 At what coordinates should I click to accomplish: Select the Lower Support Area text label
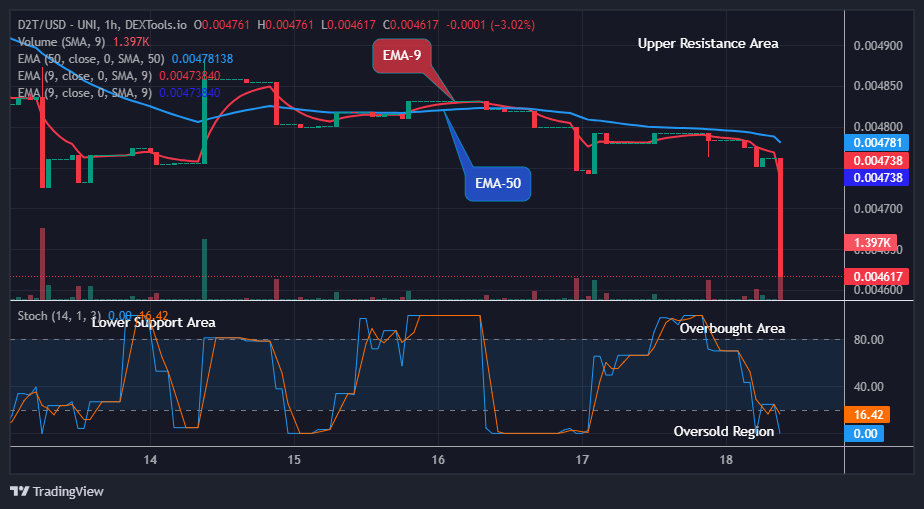(154, 323)
